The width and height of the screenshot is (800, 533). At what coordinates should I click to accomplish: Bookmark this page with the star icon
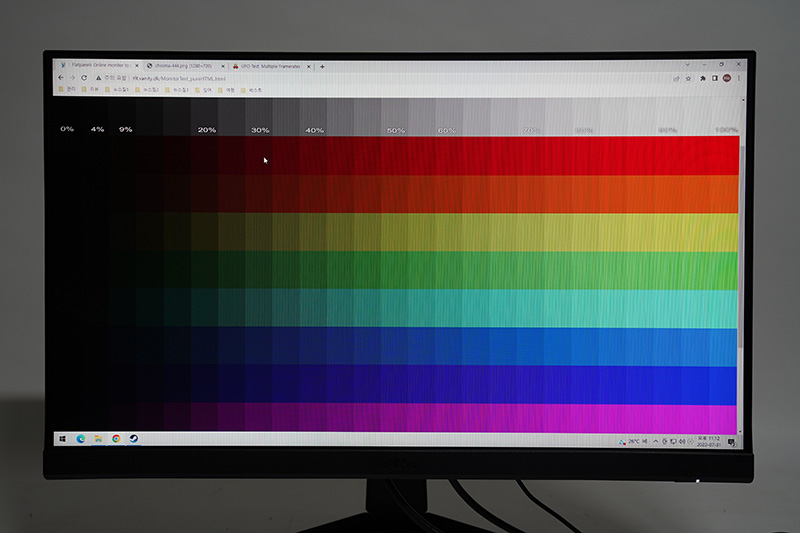pyautogui.click(x=689, y=79)
